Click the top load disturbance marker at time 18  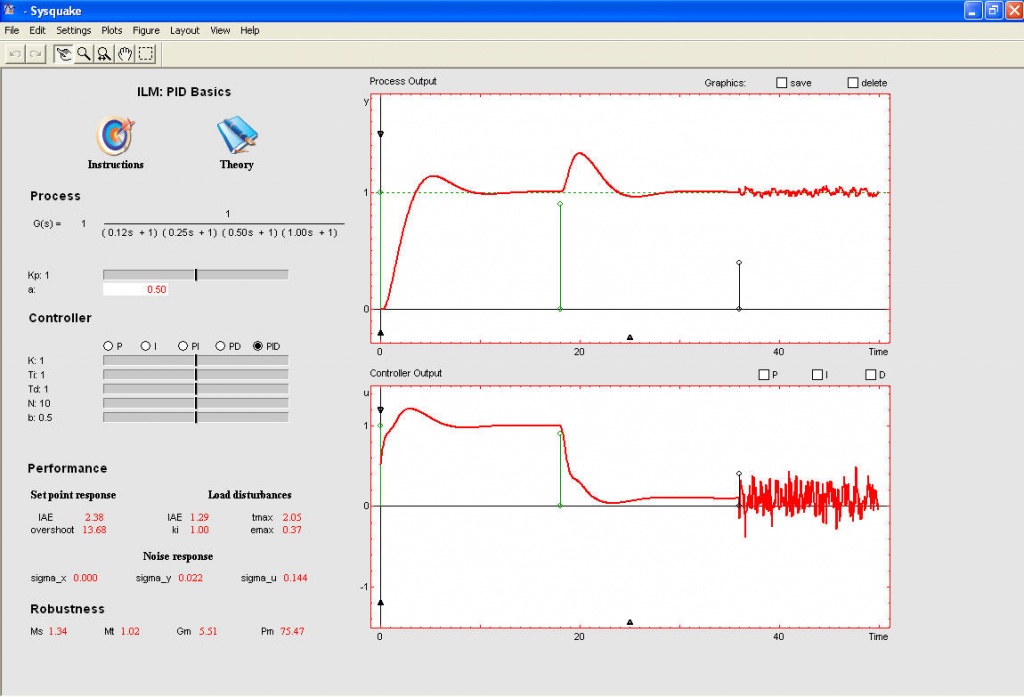click(560, 204)
